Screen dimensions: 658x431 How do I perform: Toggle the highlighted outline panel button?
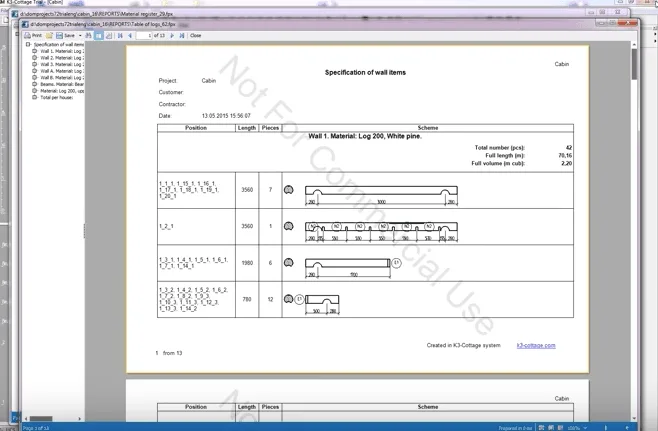99,36
